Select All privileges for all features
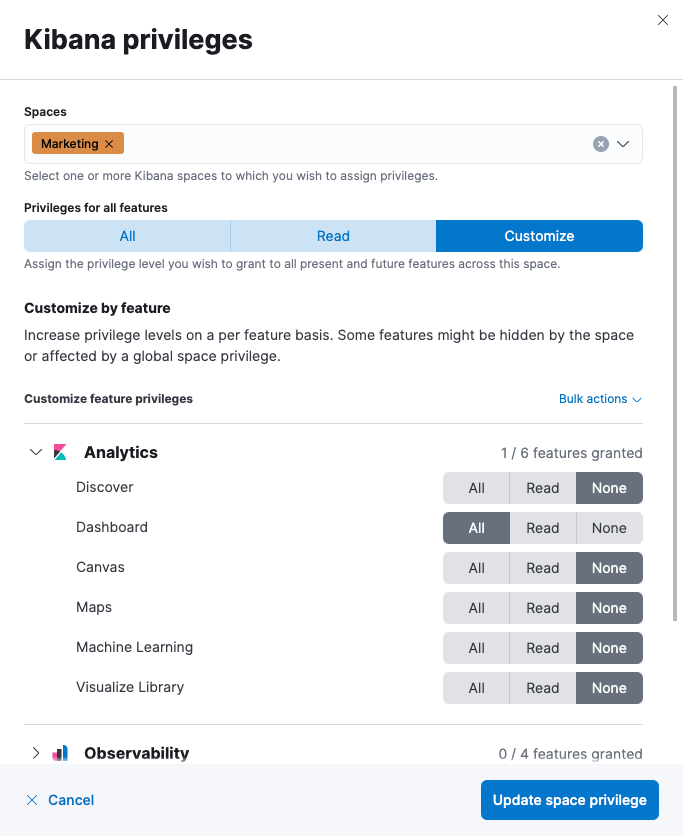This screenshot has width=683, height=836. [x=127, y=236]
